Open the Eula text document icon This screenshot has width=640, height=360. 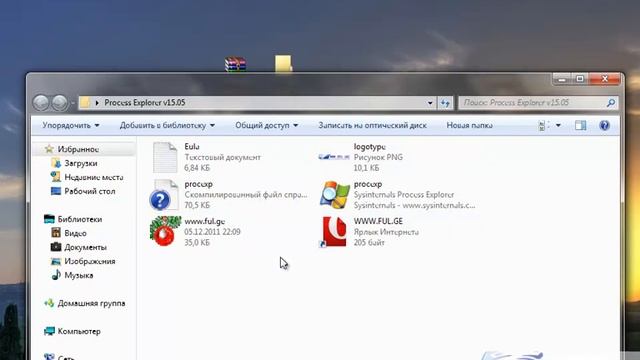click(165, 157)
